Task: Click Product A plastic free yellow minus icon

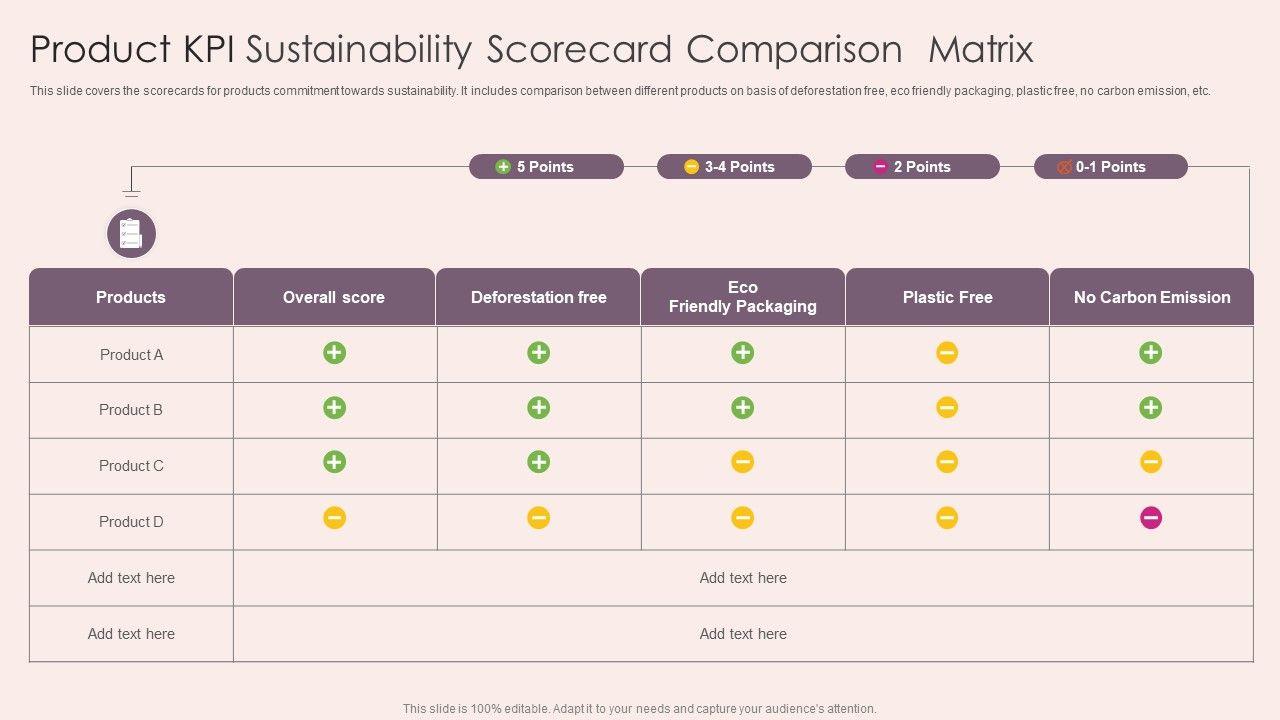Action: point(947,352)
